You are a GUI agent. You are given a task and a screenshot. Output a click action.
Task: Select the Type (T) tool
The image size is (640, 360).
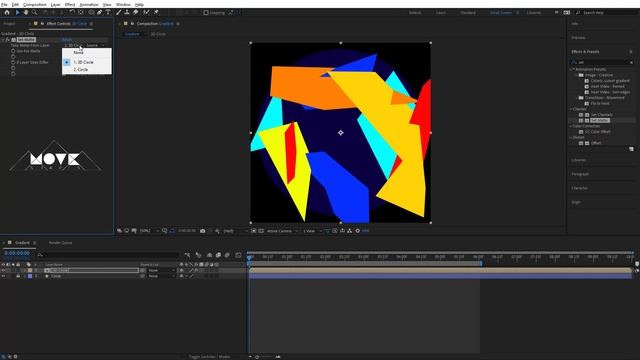(x=108, y=13)
